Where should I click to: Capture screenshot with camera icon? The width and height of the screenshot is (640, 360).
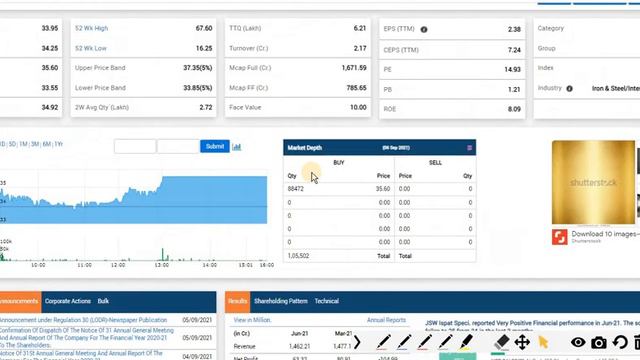(x=599, y=342)
